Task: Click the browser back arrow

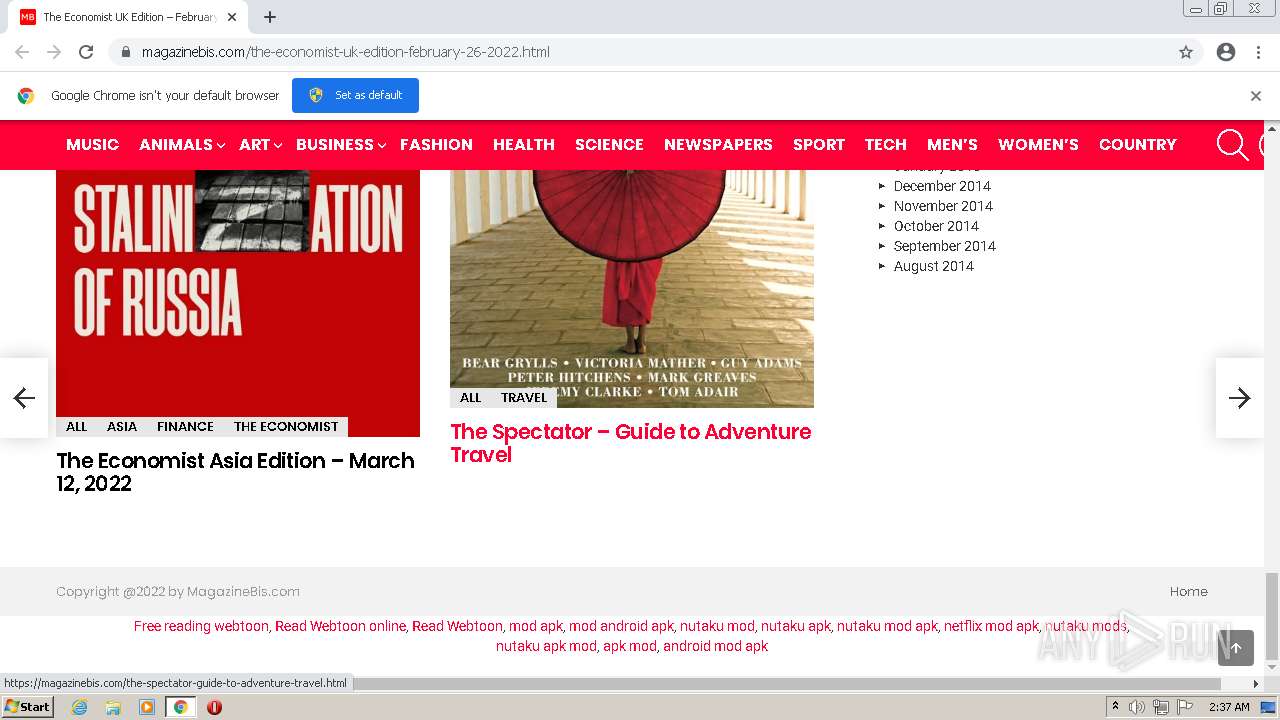Action: (22, 52)
